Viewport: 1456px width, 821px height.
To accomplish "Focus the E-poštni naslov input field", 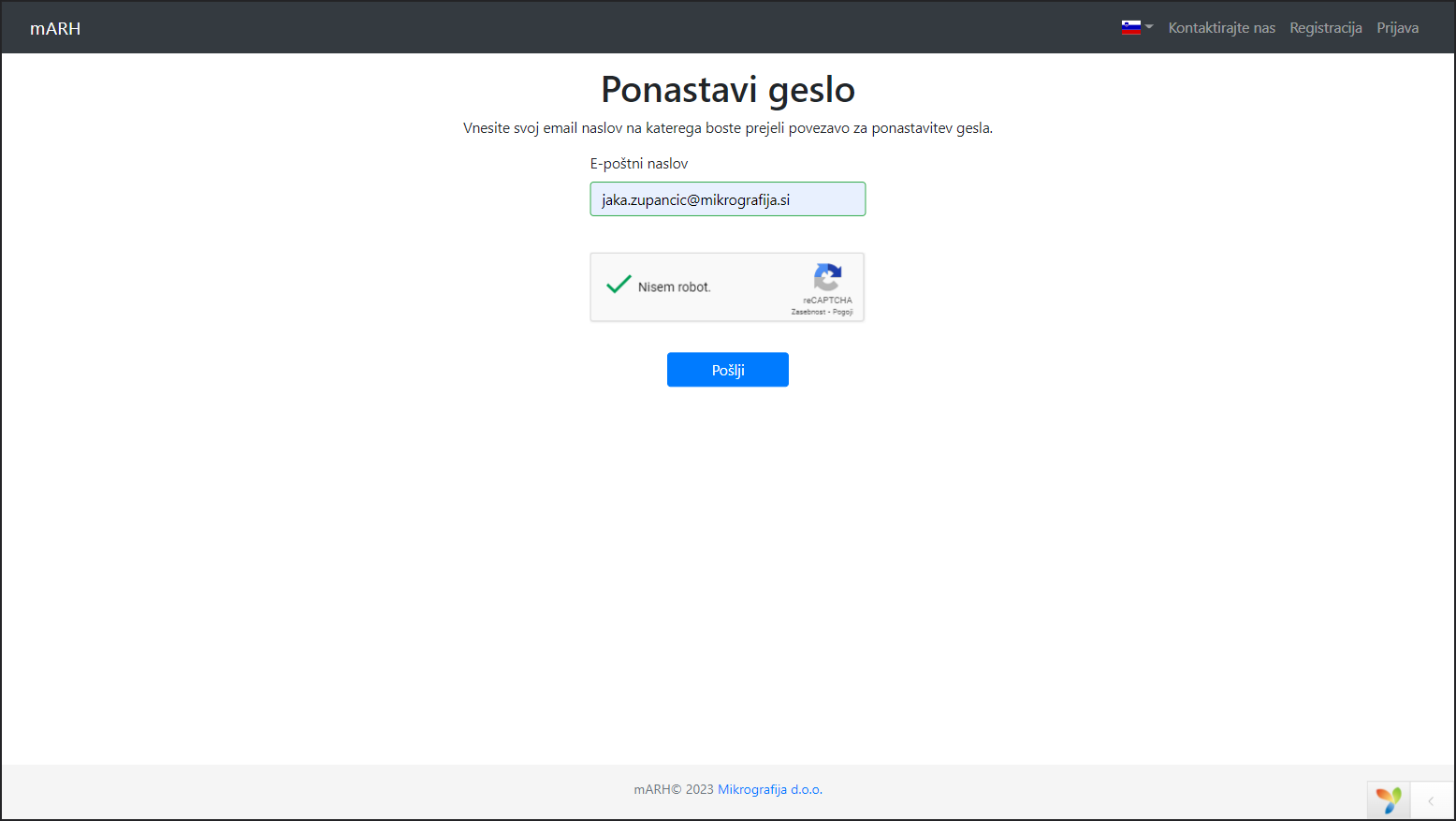I will click(727, 199).
